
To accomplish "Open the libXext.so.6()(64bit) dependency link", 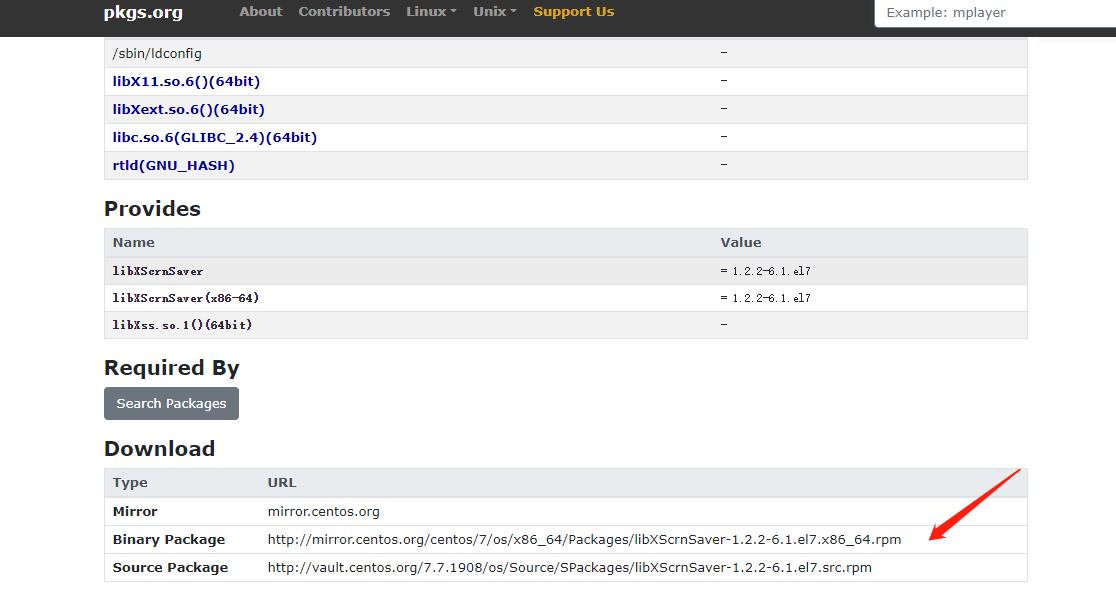I will click(x=188, y=109).
